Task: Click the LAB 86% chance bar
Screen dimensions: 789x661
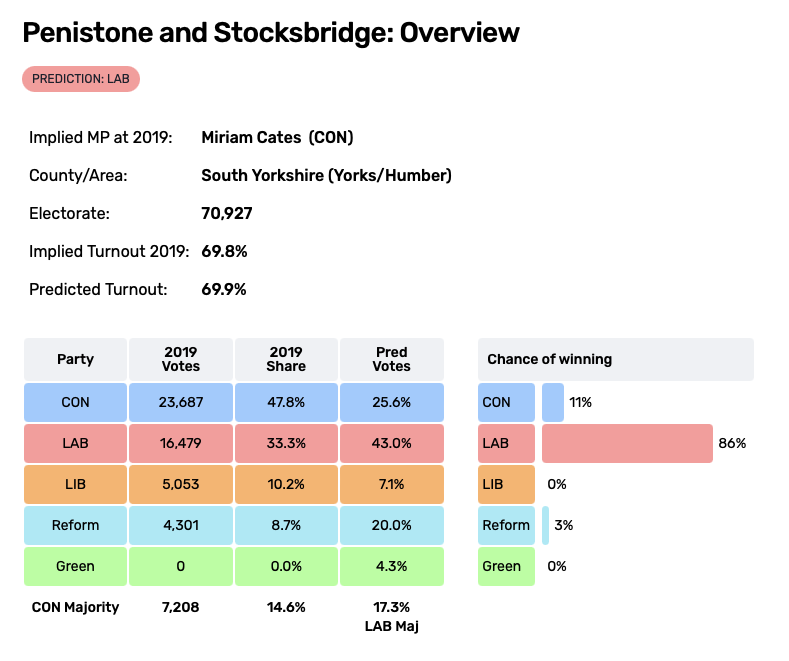Action: tap(626, 444)
